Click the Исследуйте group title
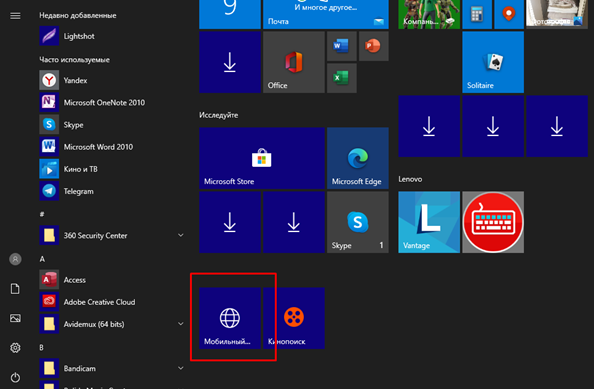 point(219,115)
